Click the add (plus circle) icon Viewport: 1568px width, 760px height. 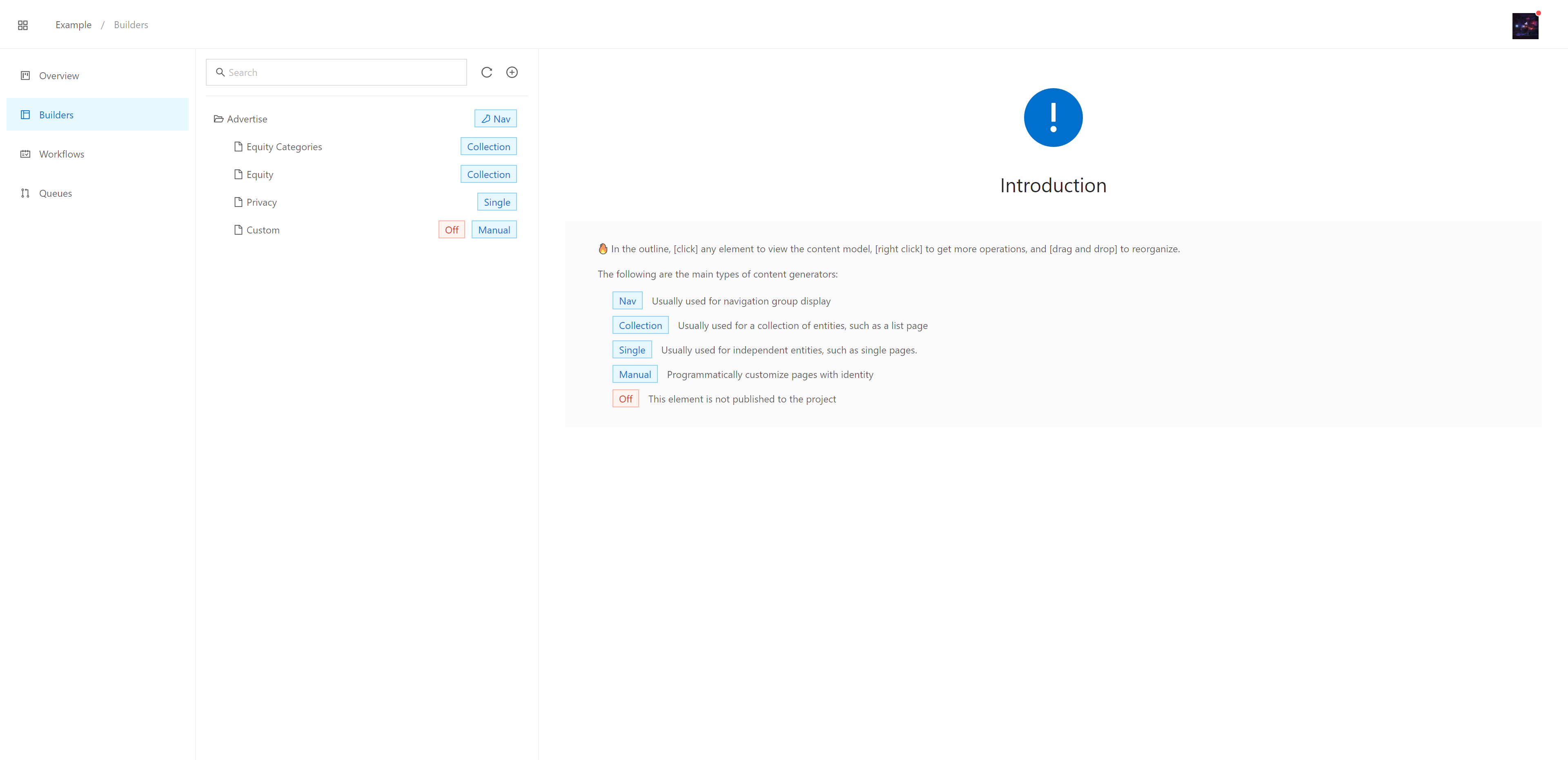[512, 72]
